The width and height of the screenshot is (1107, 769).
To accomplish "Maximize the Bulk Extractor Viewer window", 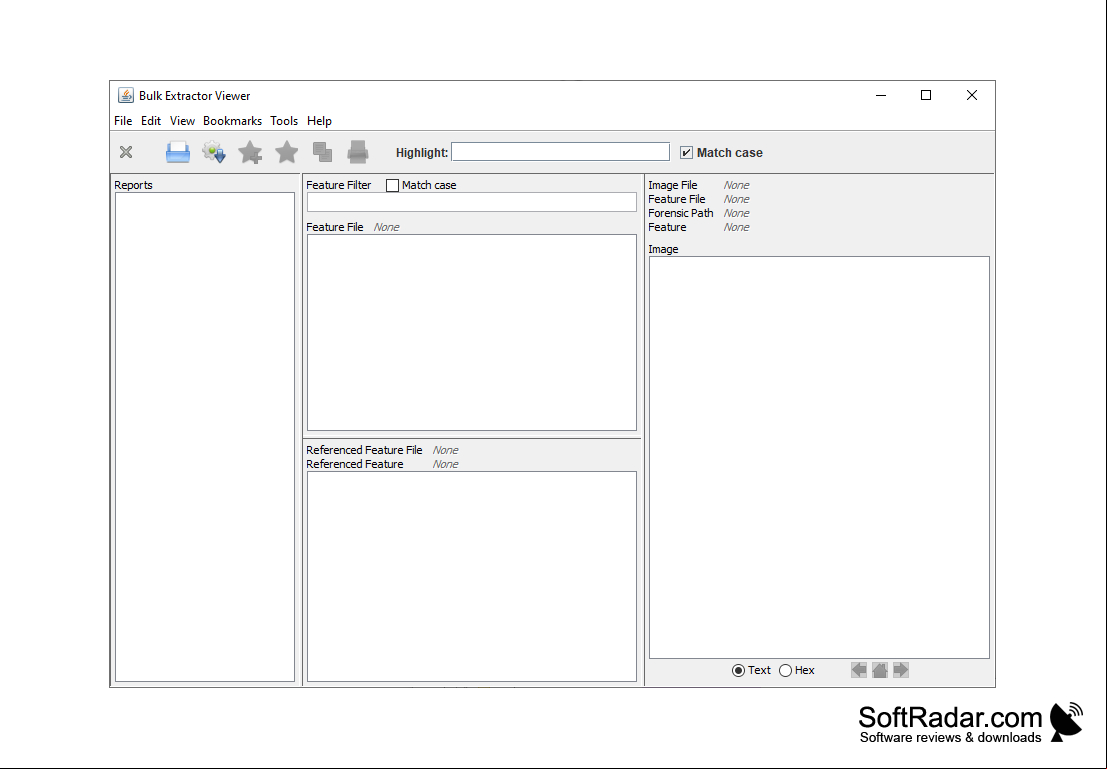I will pyautogui.click(x=926, y=95).
